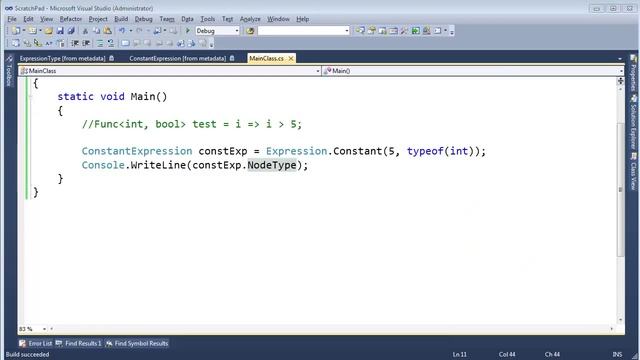Click the Cut scissors icon
640x360 pixels.
(x=85, y=31)
